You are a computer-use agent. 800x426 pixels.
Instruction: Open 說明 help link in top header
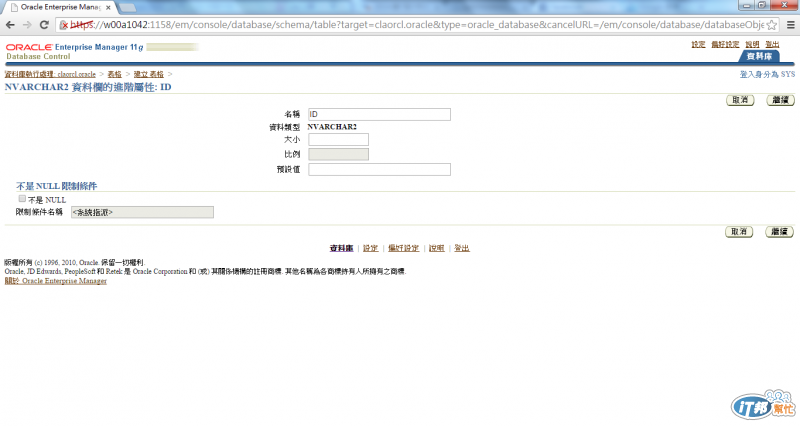752,44
